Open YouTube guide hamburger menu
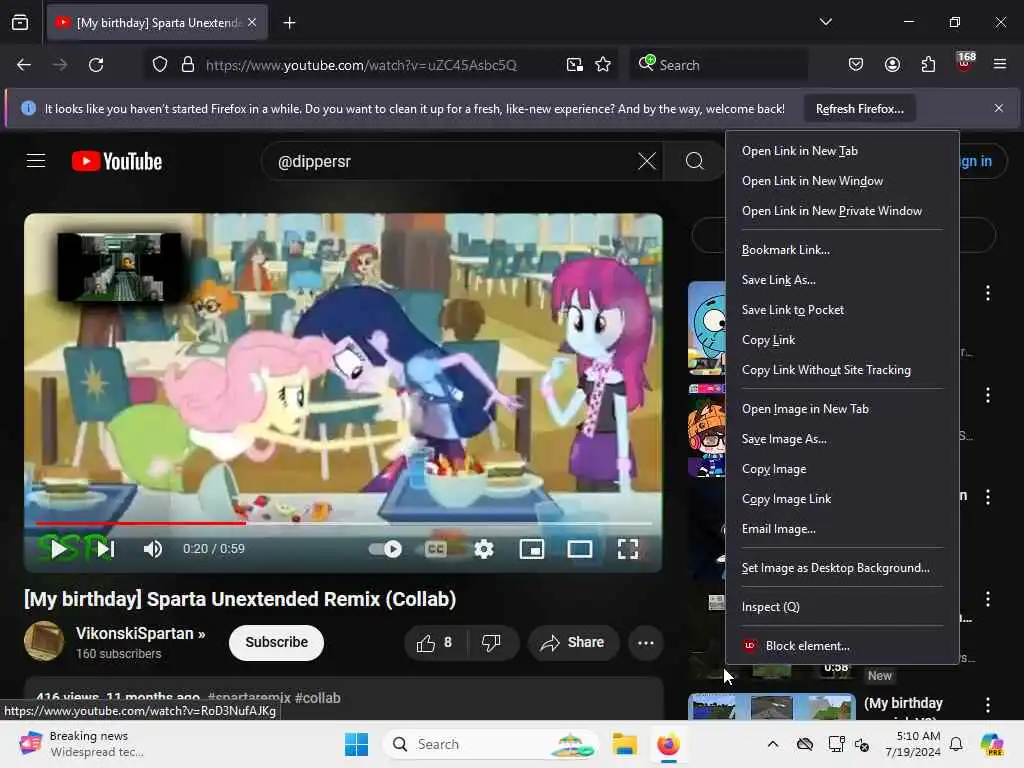Image resolution: width=1024 pixels, height=768 pixels. pos(36,161)
